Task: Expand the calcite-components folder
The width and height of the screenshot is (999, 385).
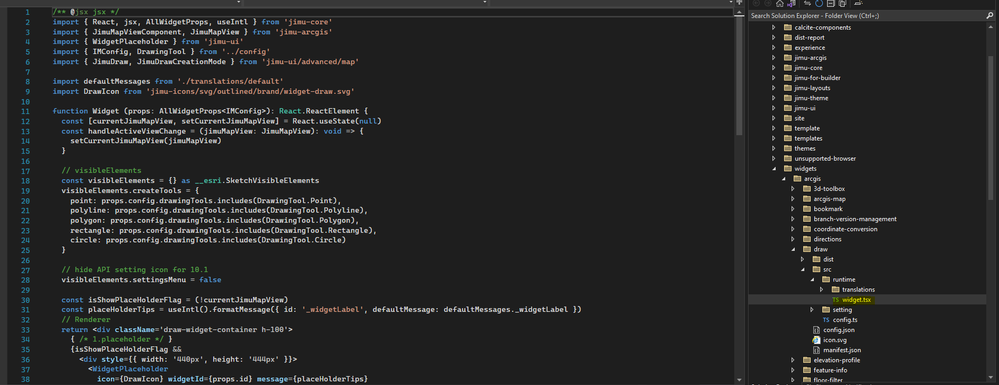Action: point(774,27)
